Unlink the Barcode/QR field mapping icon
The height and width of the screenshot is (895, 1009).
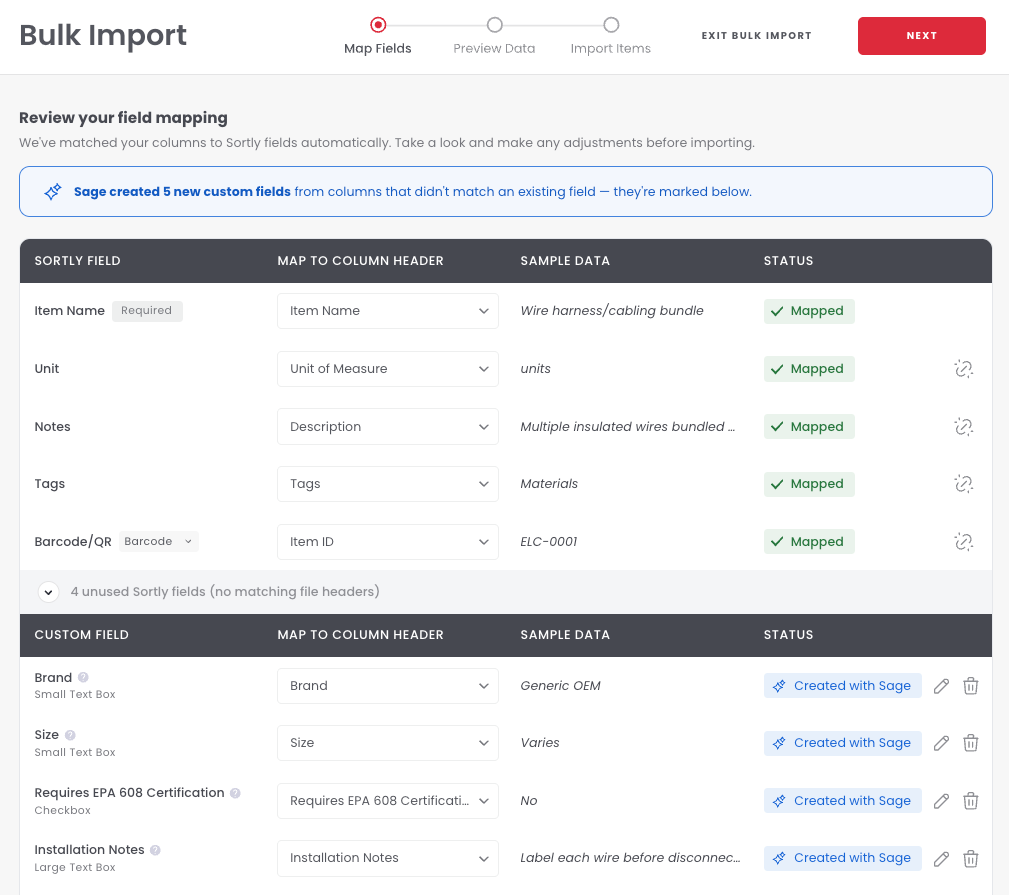click(x=963, y=542)
